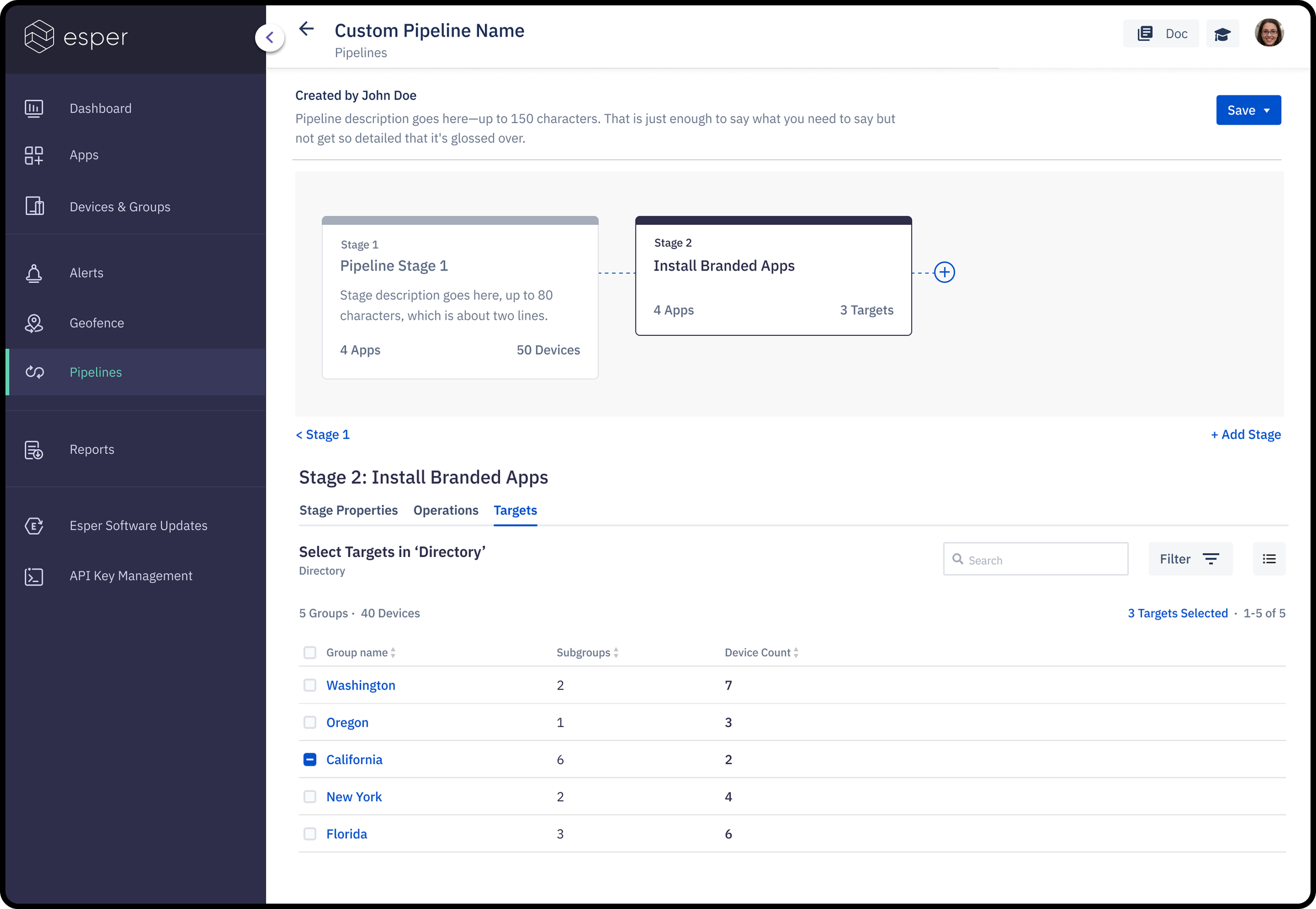1316x909 pixels.
Task: Click the Esper Software Updates icon
Action: (x=34, y=526)
